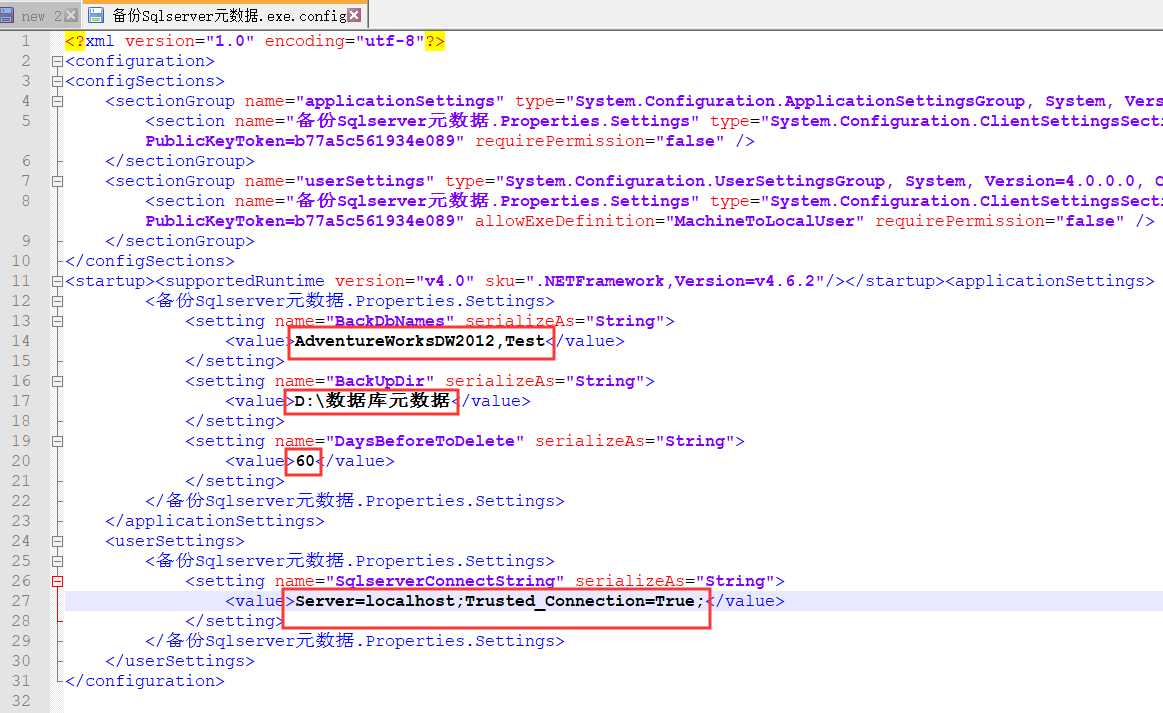Click the save-state icon on the config tab
Screen dimensions: 1163x713
[96, 15]
